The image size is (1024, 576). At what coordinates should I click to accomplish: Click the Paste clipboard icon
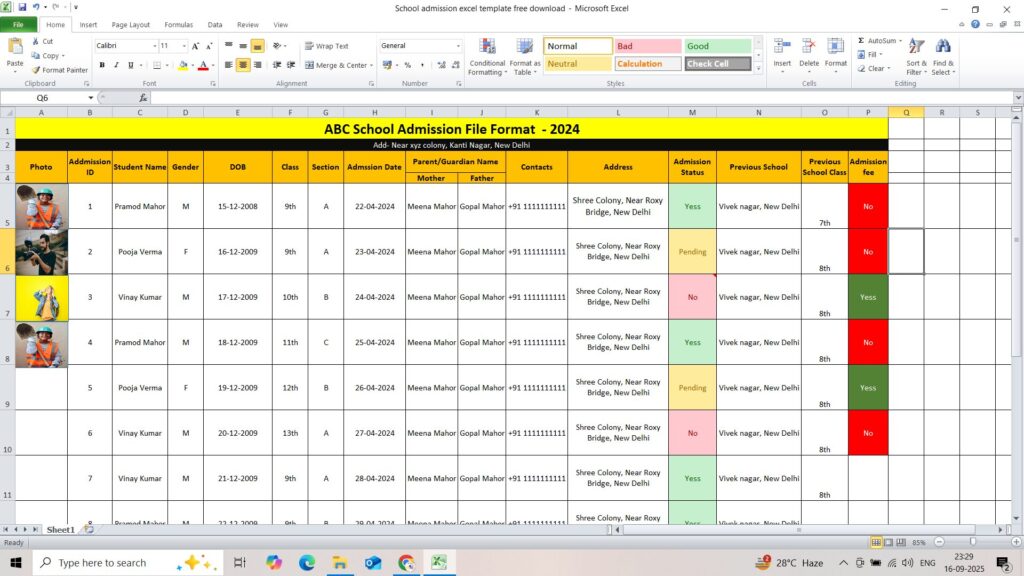point(15,49)
